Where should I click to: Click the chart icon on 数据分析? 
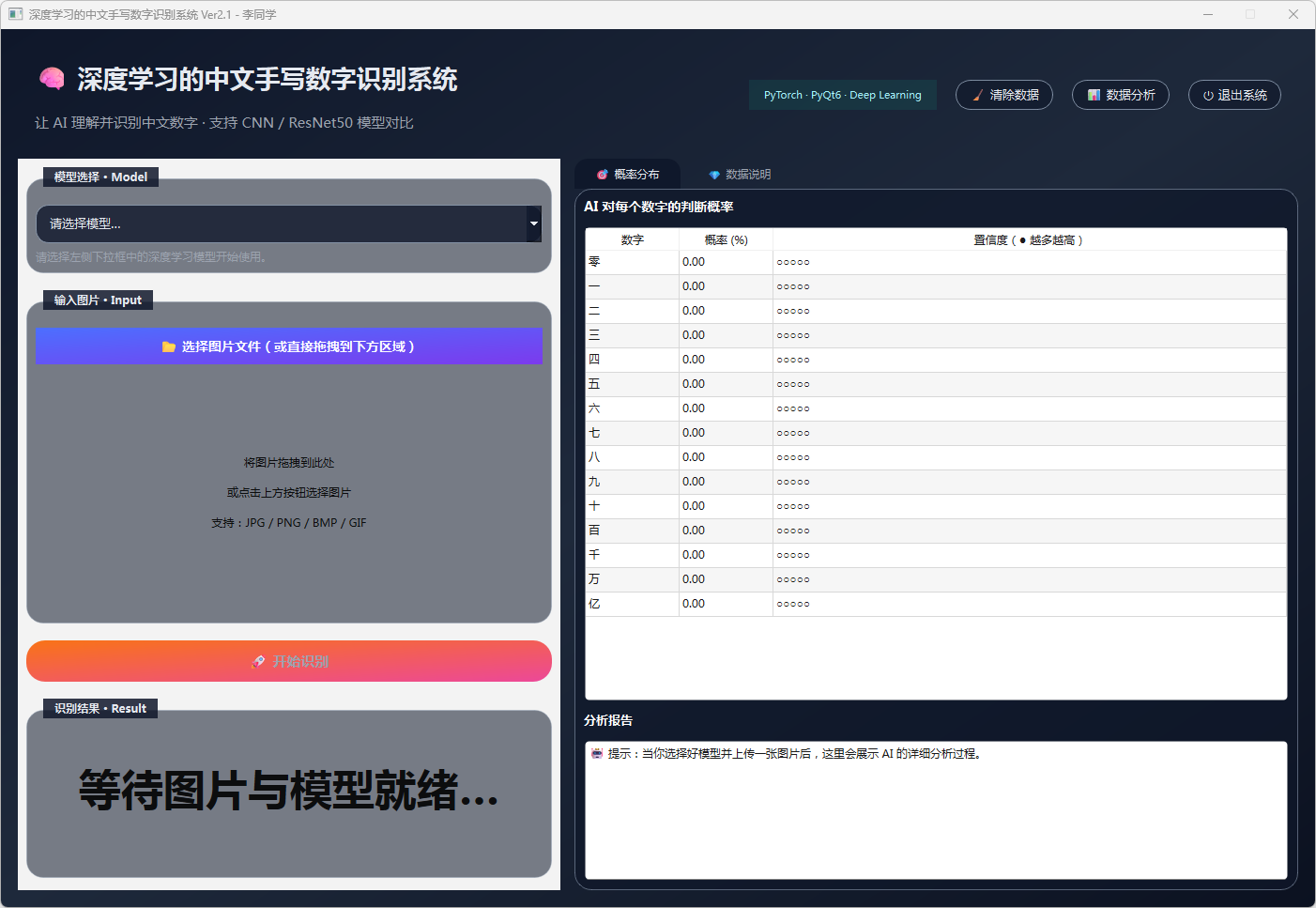pos(1094,95)
